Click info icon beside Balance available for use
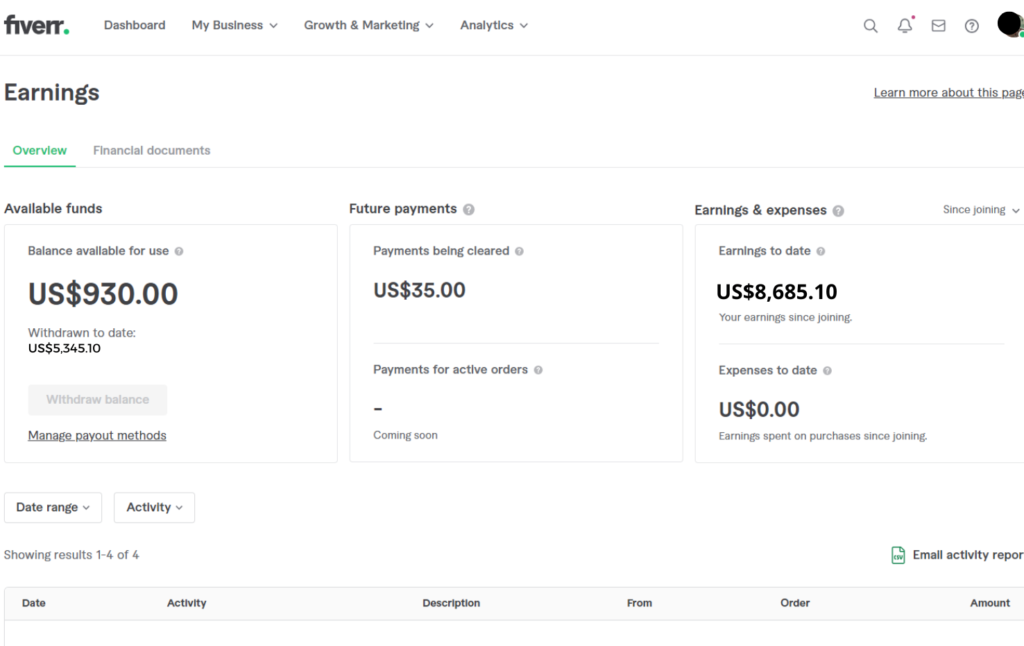This screenshot has height=646, width=1024. [179, 252]
